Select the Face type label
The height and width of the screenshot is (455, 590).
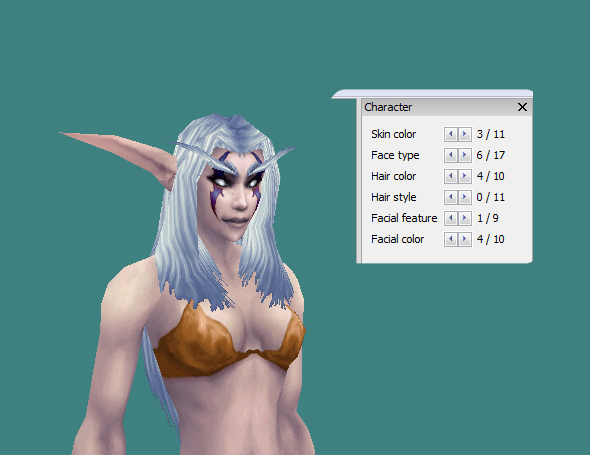[395, 155]
